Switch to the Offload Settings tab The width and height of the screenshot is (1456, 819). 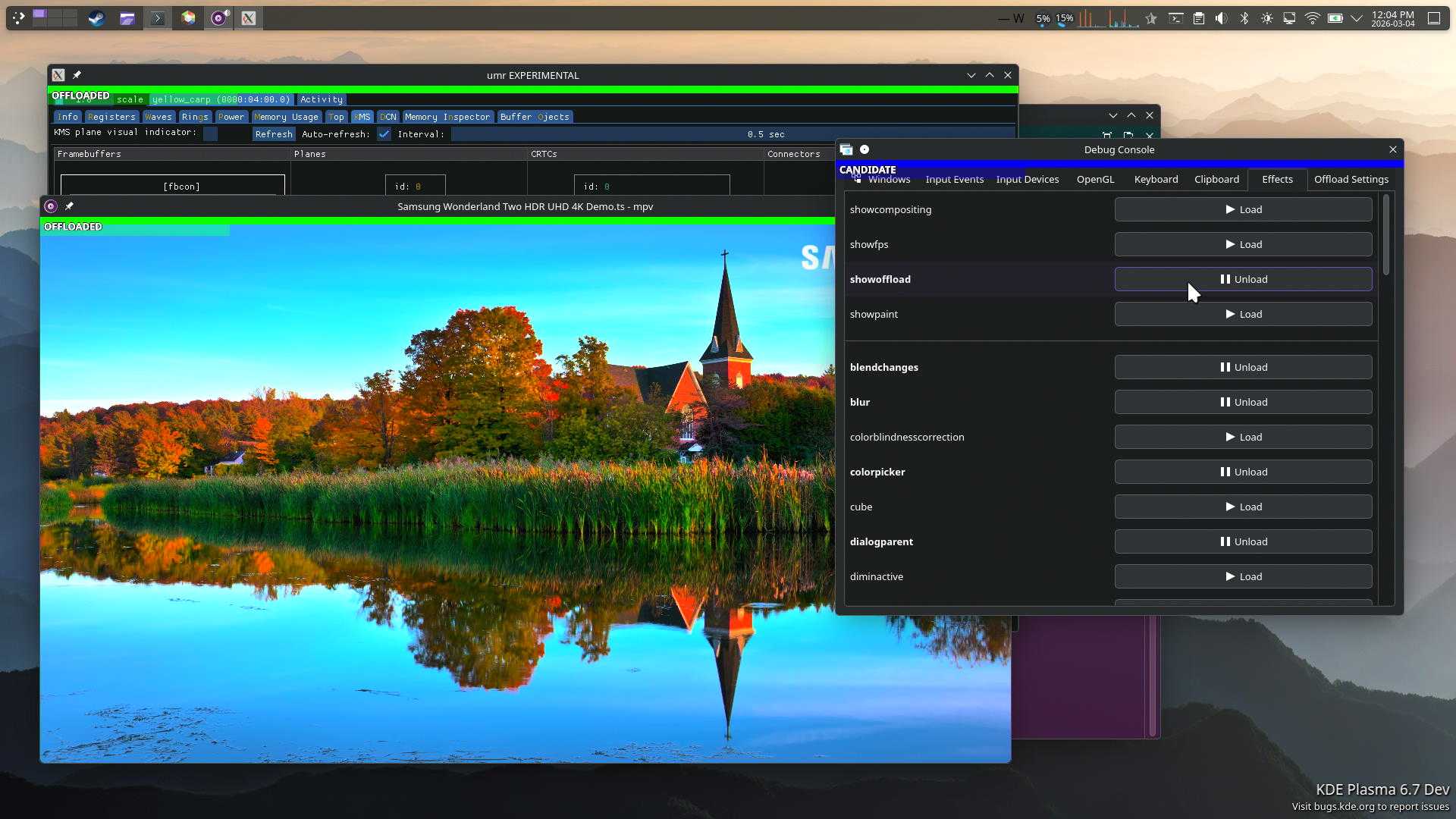click(x=1351, y=180)
